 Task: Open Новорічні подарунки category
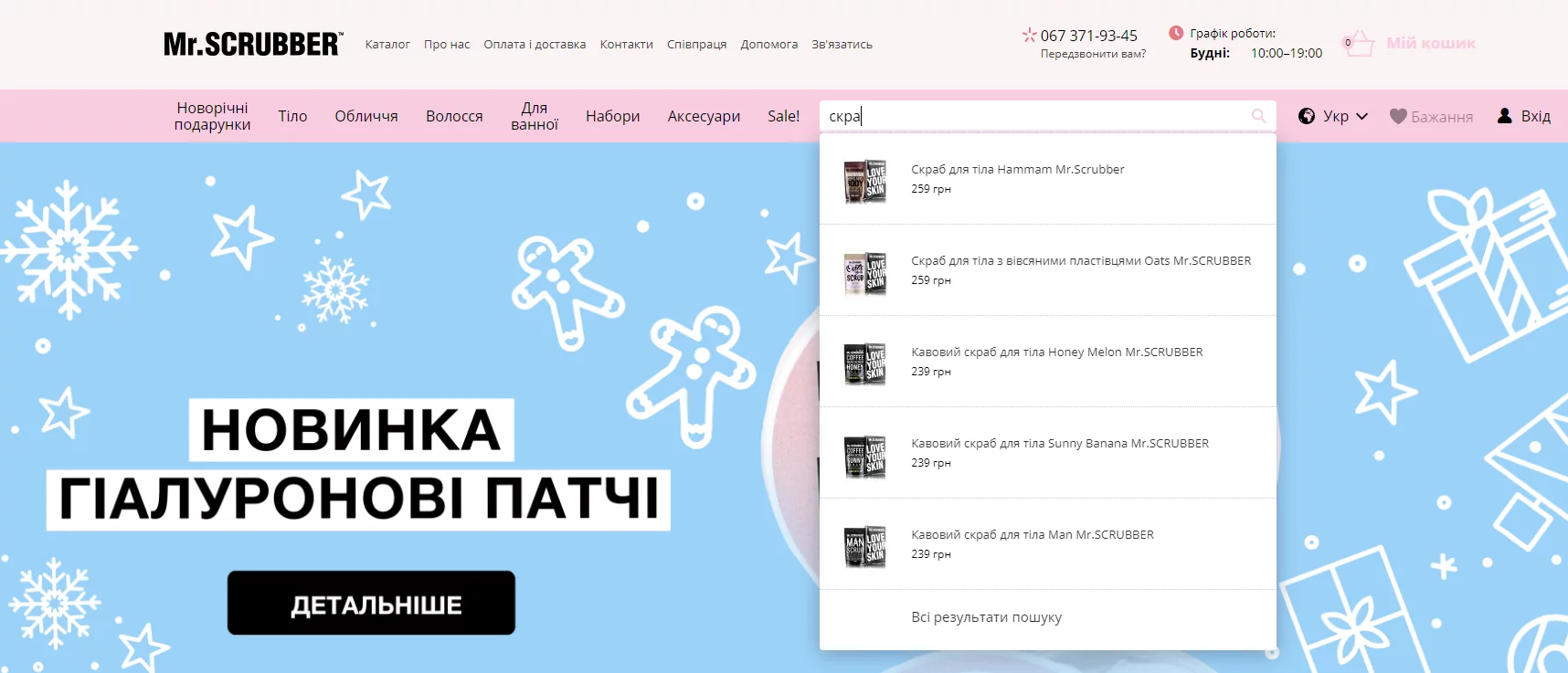coord(212,116)
